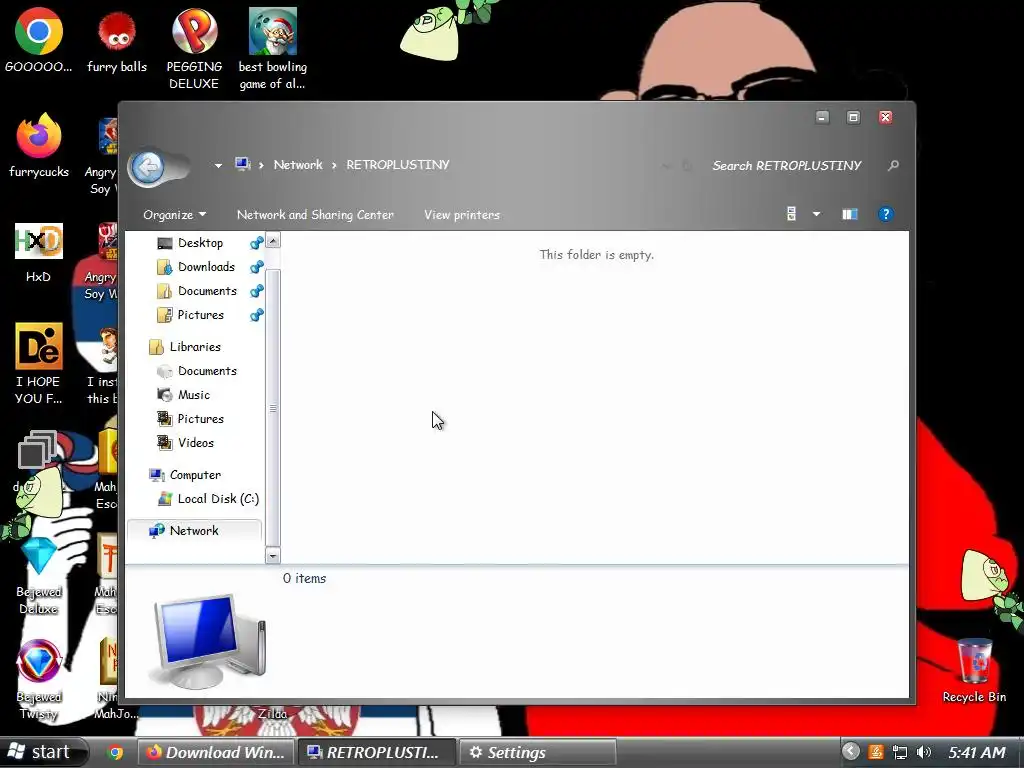
Task: Expand the view options dropdown arrow
Action: click(x=816, y=214)
